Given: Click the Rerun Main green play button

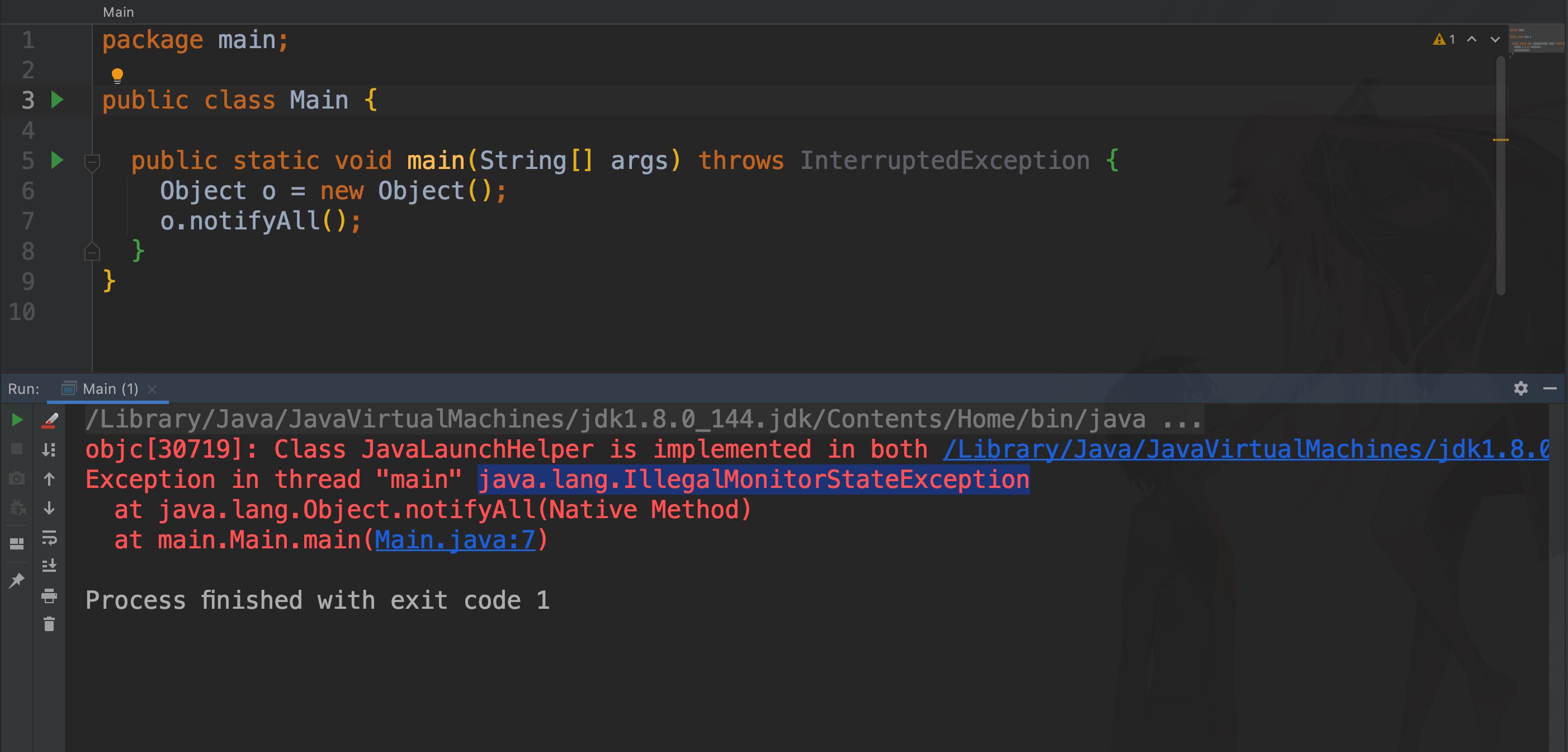Looking at the screenshot, I should 17,420.
